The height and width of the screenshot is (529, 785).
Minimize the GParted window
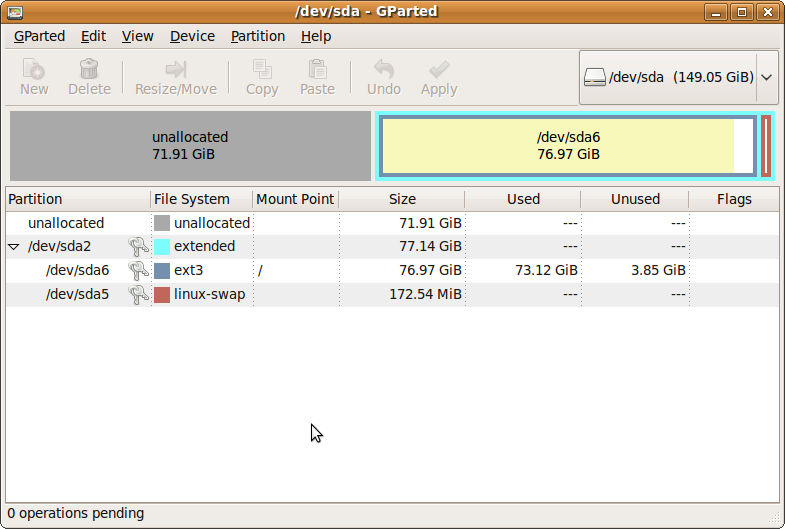coord(716,12)
